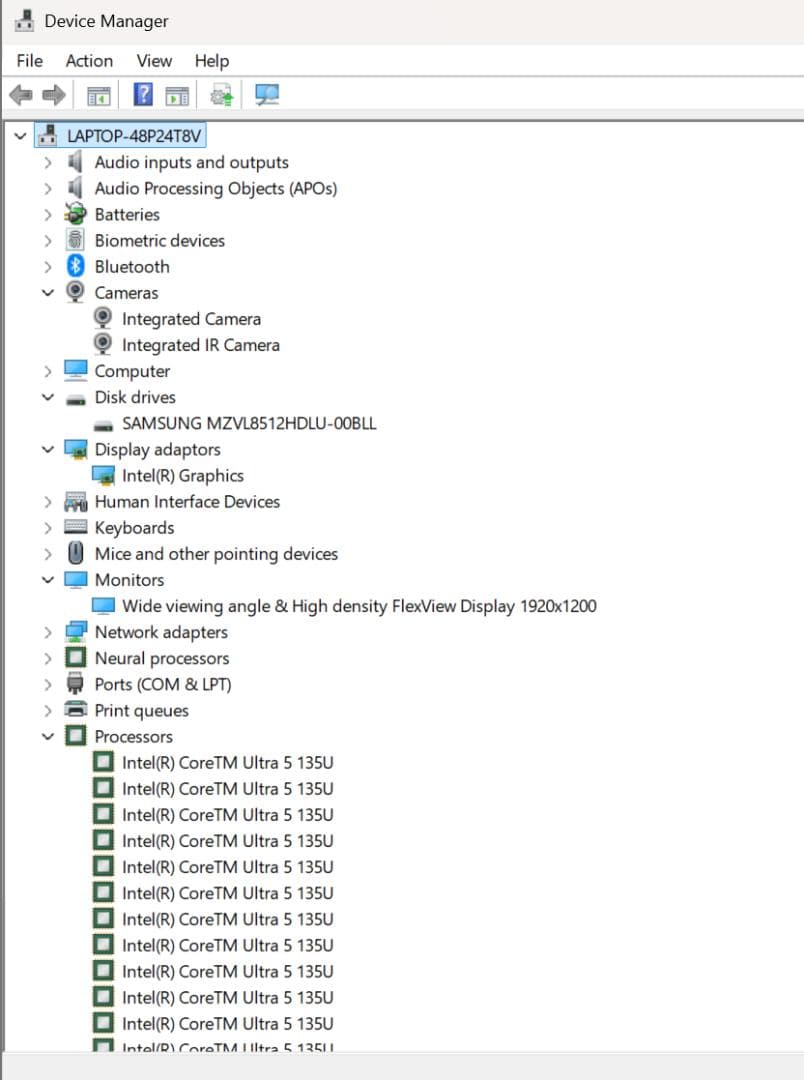Collapse the Processors category
The height and width of the screenshot is (1080, 804).
(x=47, y=737)
